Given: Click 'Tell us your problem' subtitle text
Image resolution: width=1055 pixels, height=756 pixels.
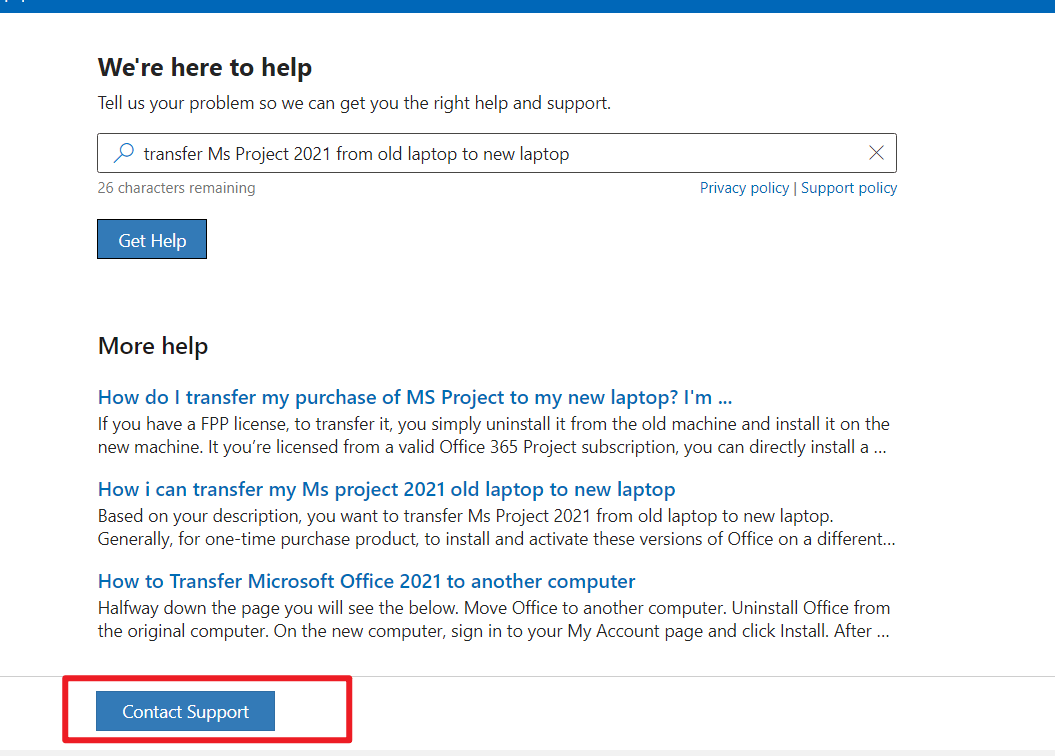Looking at the screenshot, I should tap(354, 103).
